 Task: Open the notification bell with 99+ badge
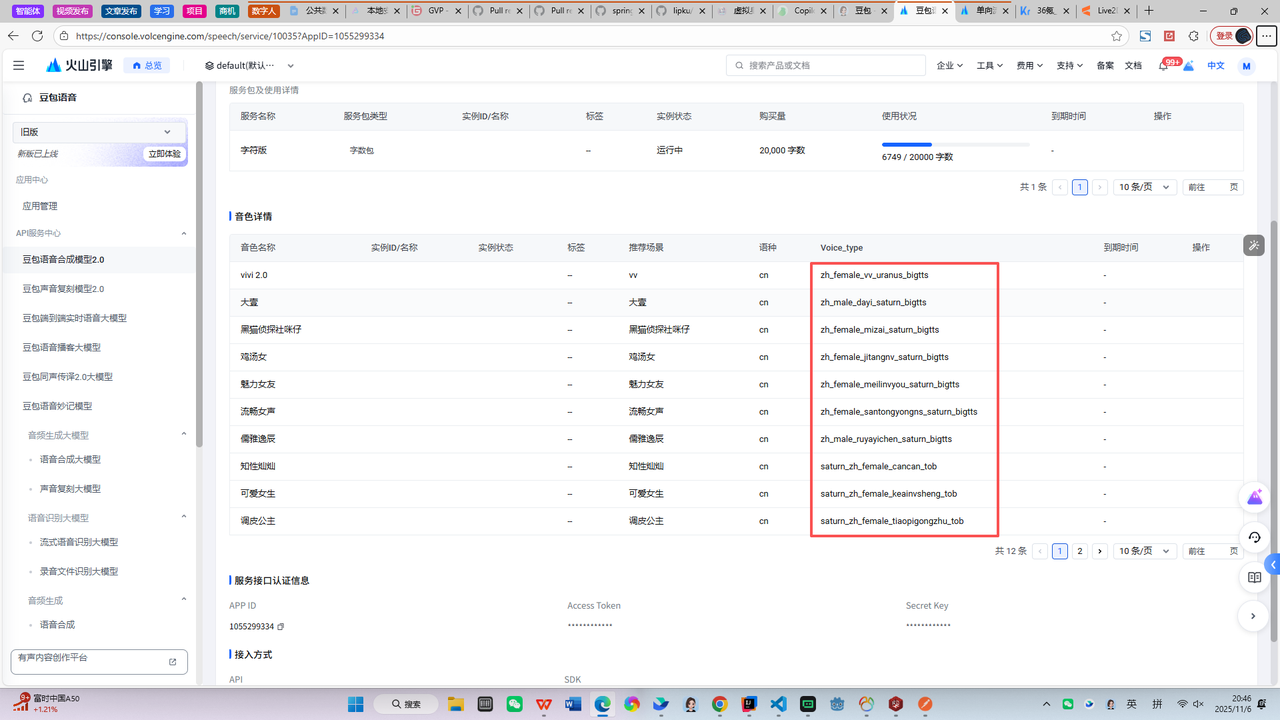click(x=1164, y=65)
